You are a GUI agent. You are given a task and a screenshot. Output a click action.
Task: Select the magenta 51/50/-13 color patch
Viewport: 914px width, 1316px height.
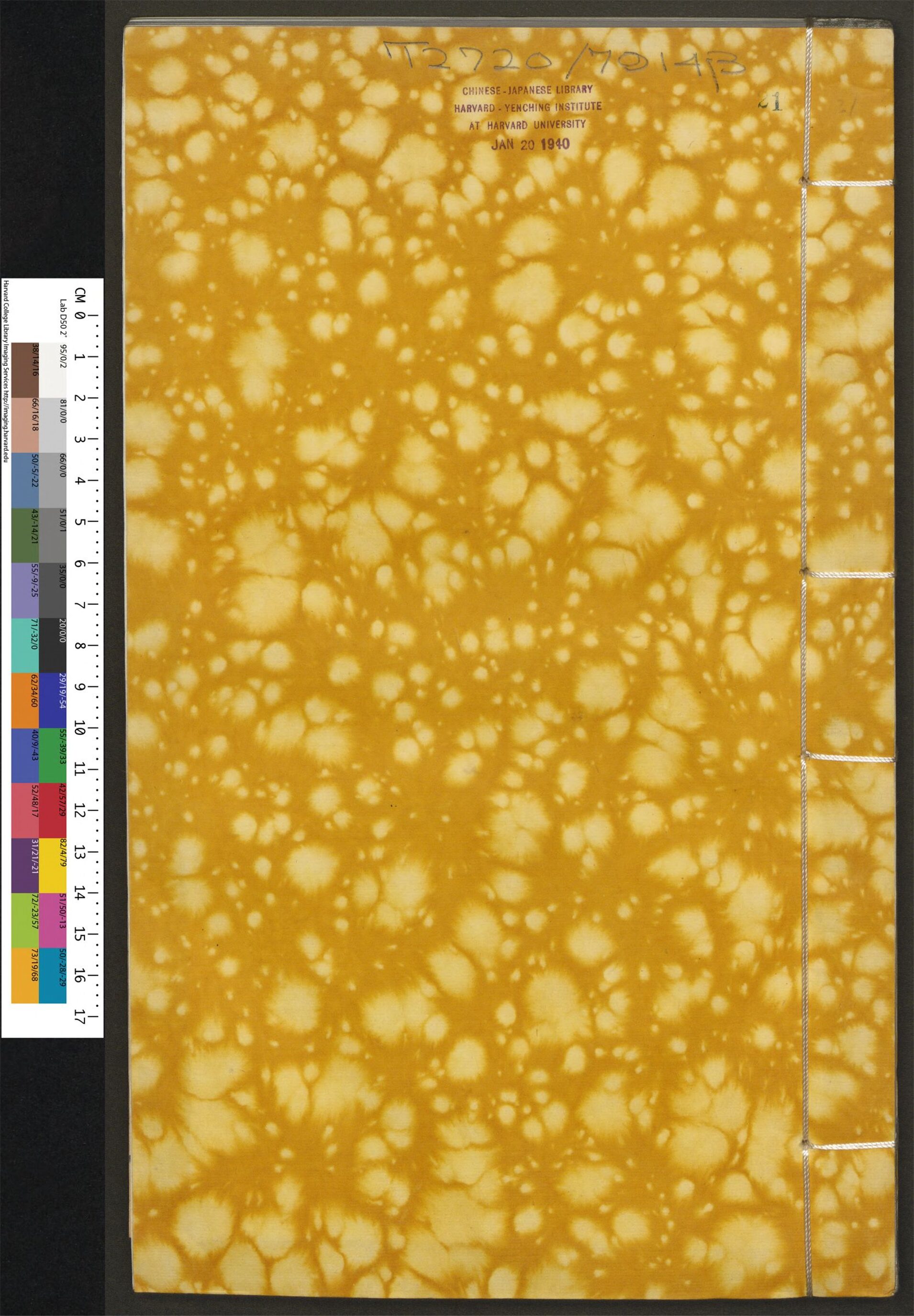(53, 920)
